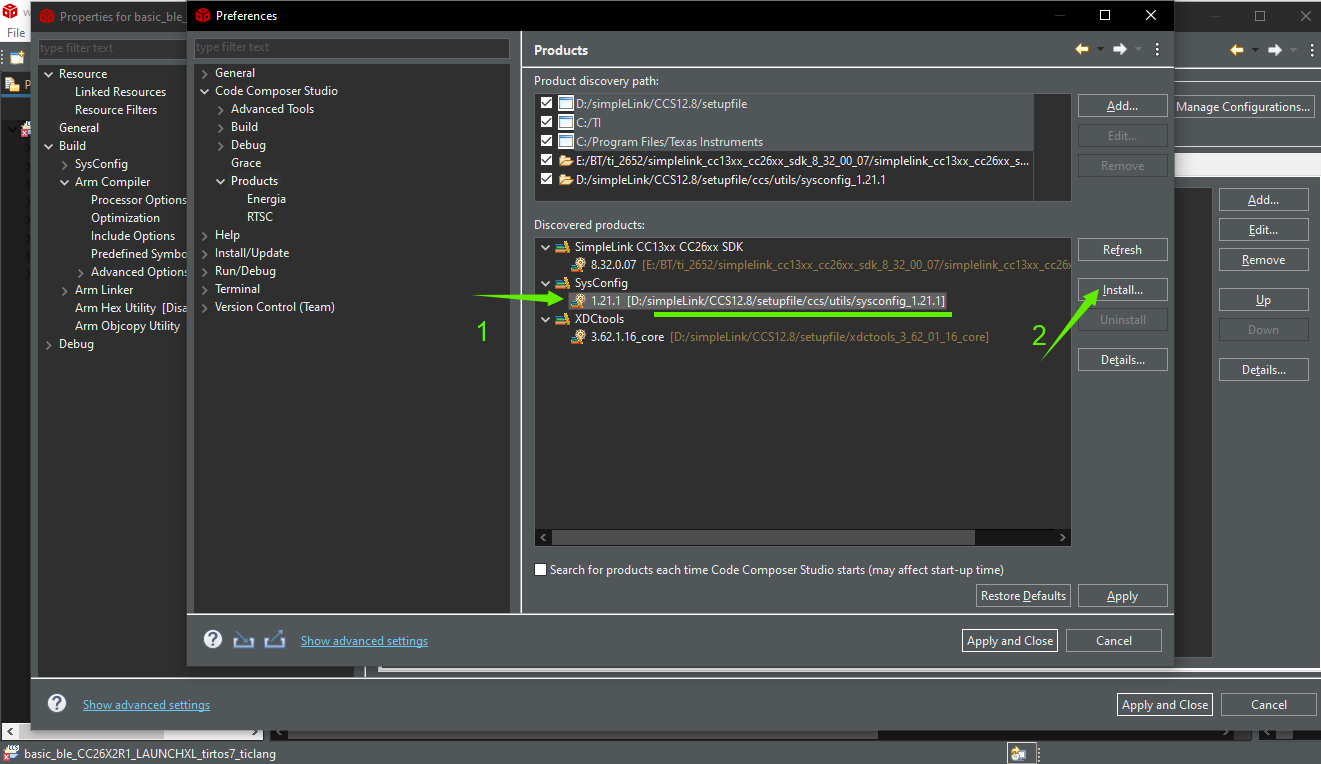Image resolution: width=1321 pixels, height=764 pixels.
Task: Uncheck C:/Program Files/Texas Instruments path
Action: tap(546, 141)
